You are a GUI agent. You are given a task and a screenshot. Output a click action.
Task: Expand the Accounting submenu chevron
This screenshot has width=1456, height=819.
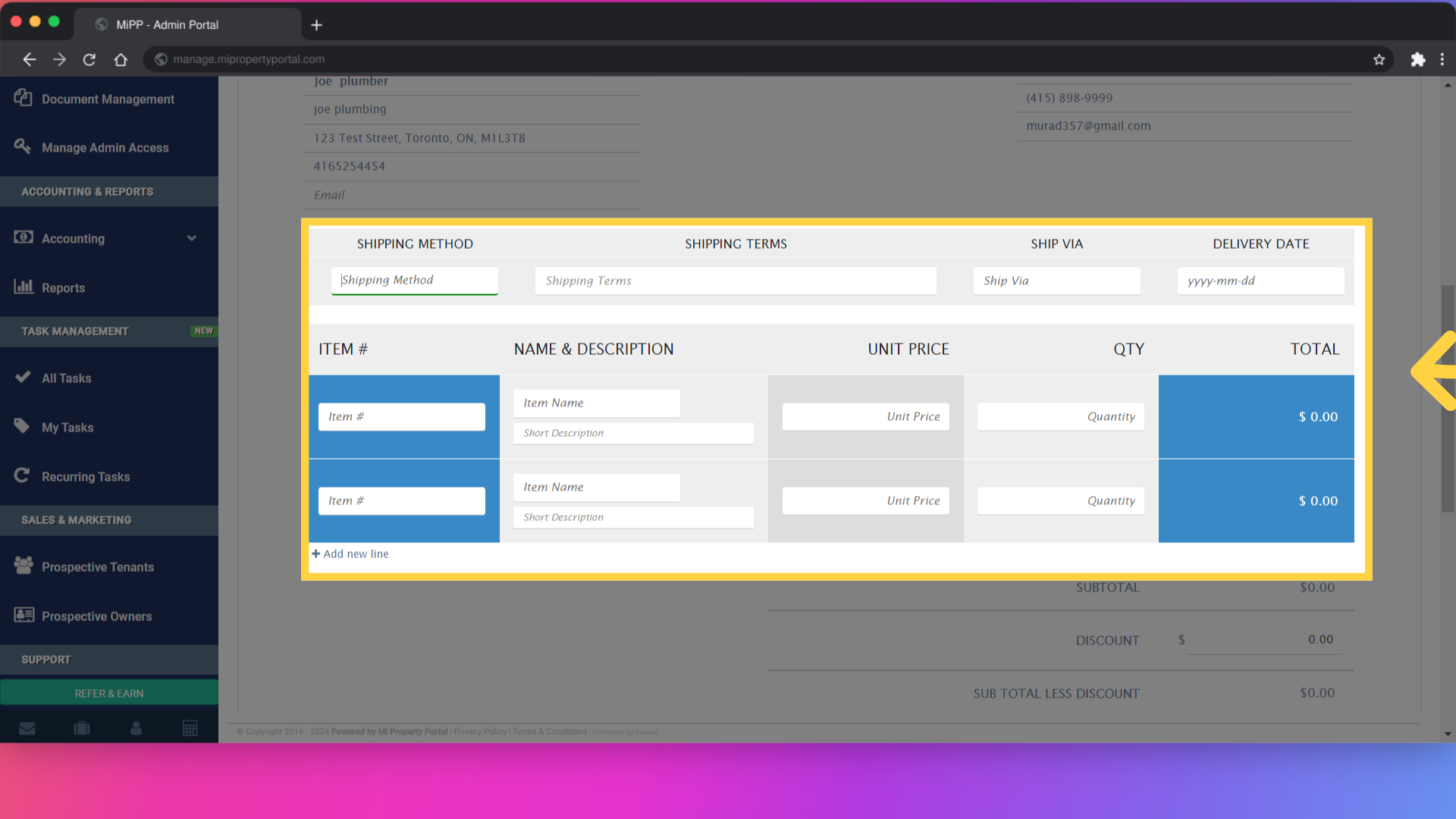192,238
